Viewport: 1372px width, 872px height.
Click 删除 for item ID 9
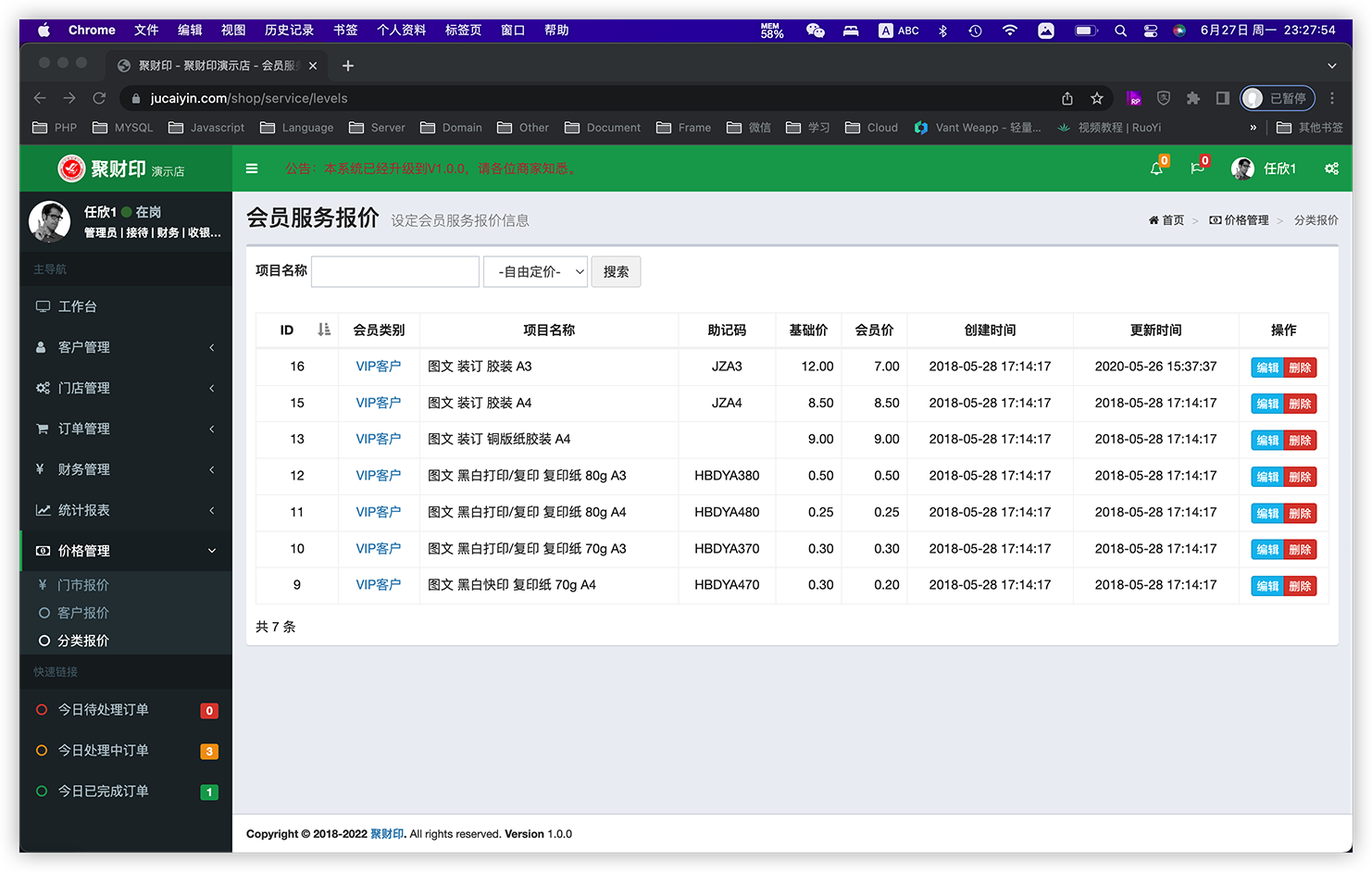tap(1300, 586)
